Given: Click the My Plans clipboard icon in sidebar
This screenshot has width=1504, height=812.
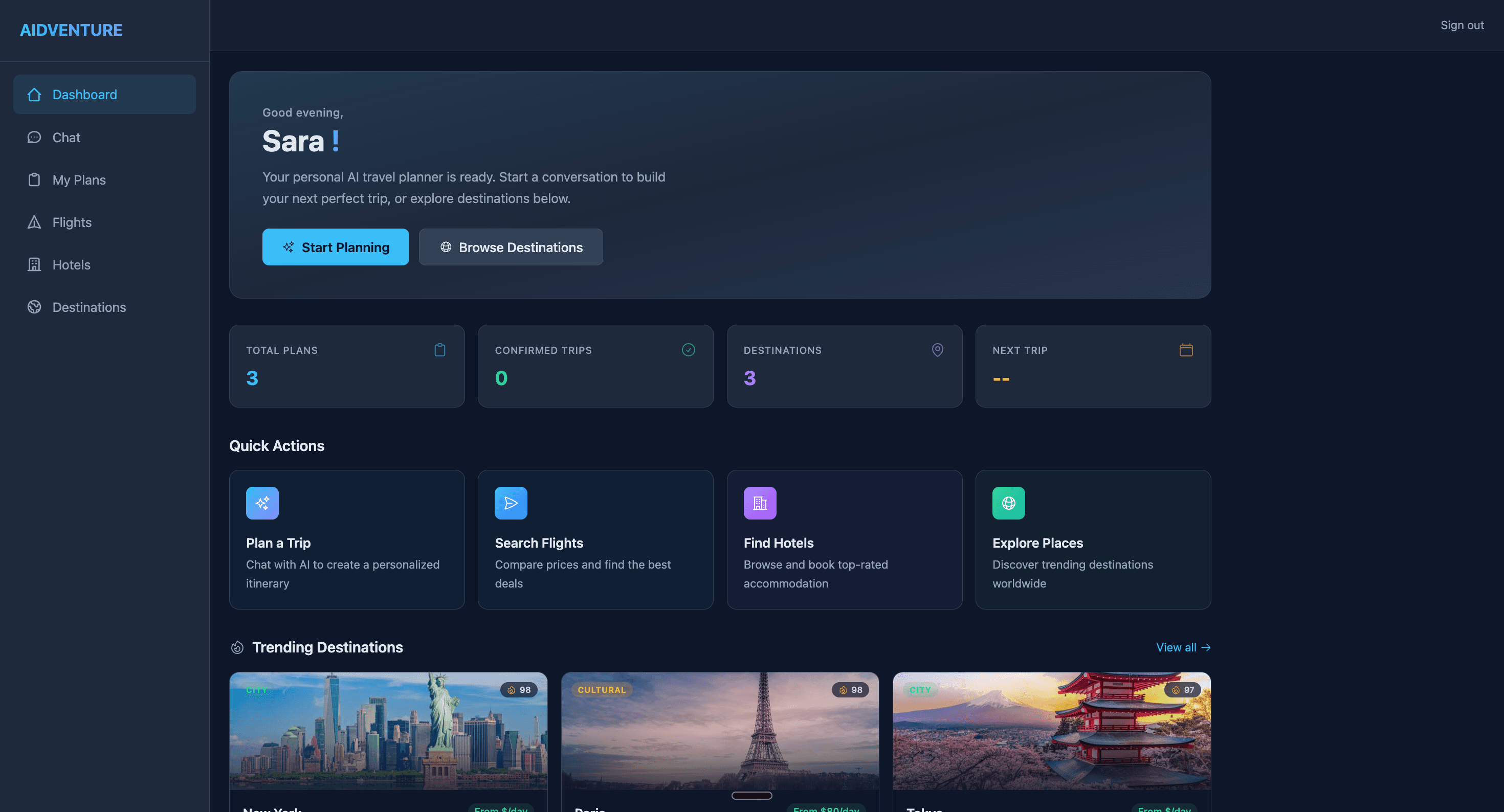Looking at the screenshot, I should (34, 180).
